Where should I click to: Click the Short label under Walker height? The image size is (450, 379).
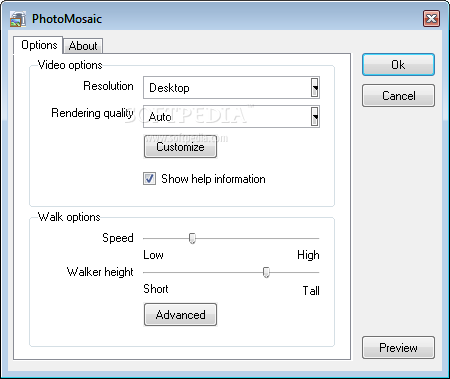tap(156, 289)
